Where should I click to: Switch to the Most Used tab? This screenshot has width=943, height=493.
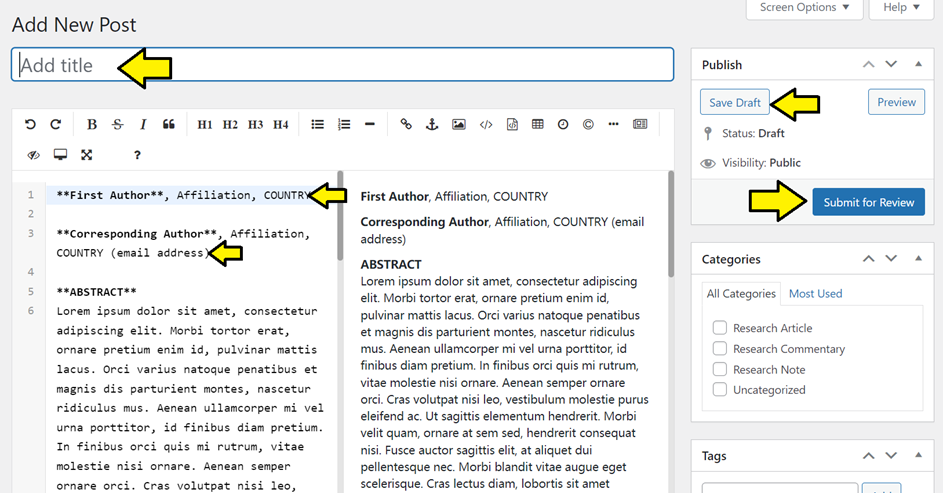coord(815,293)
